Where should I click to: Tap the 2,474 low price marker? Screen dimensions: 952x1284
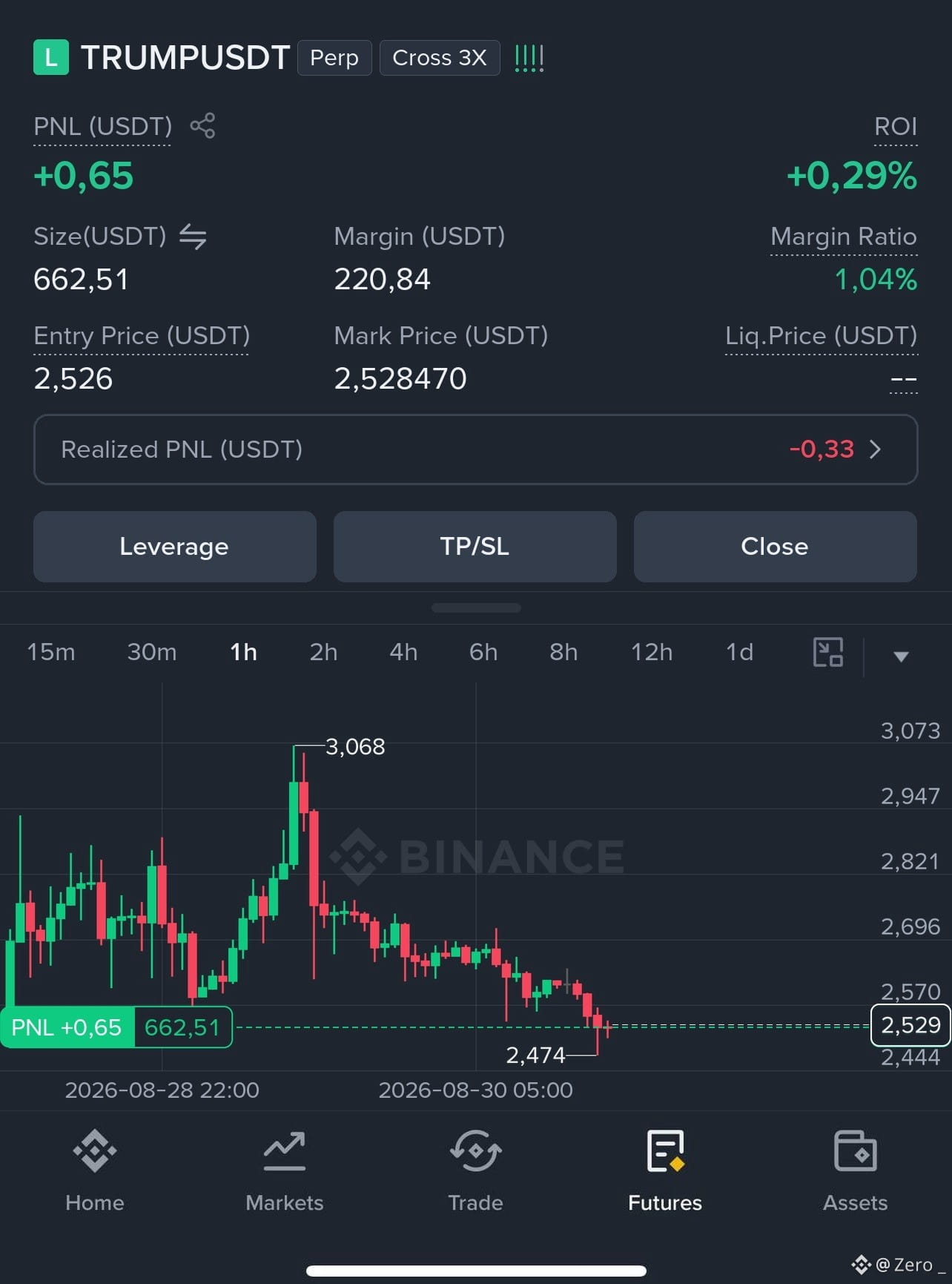(x=535, y=1055)
